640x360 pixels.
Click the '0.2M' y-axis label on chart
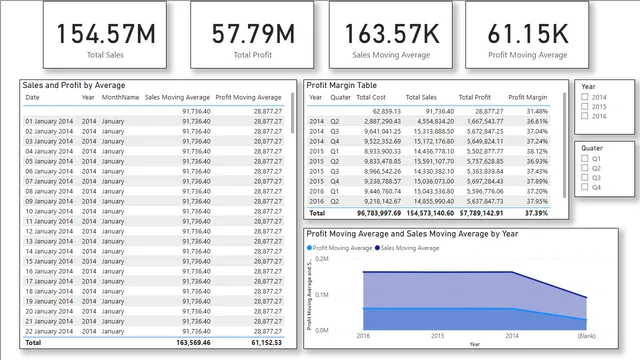(322, 259)
